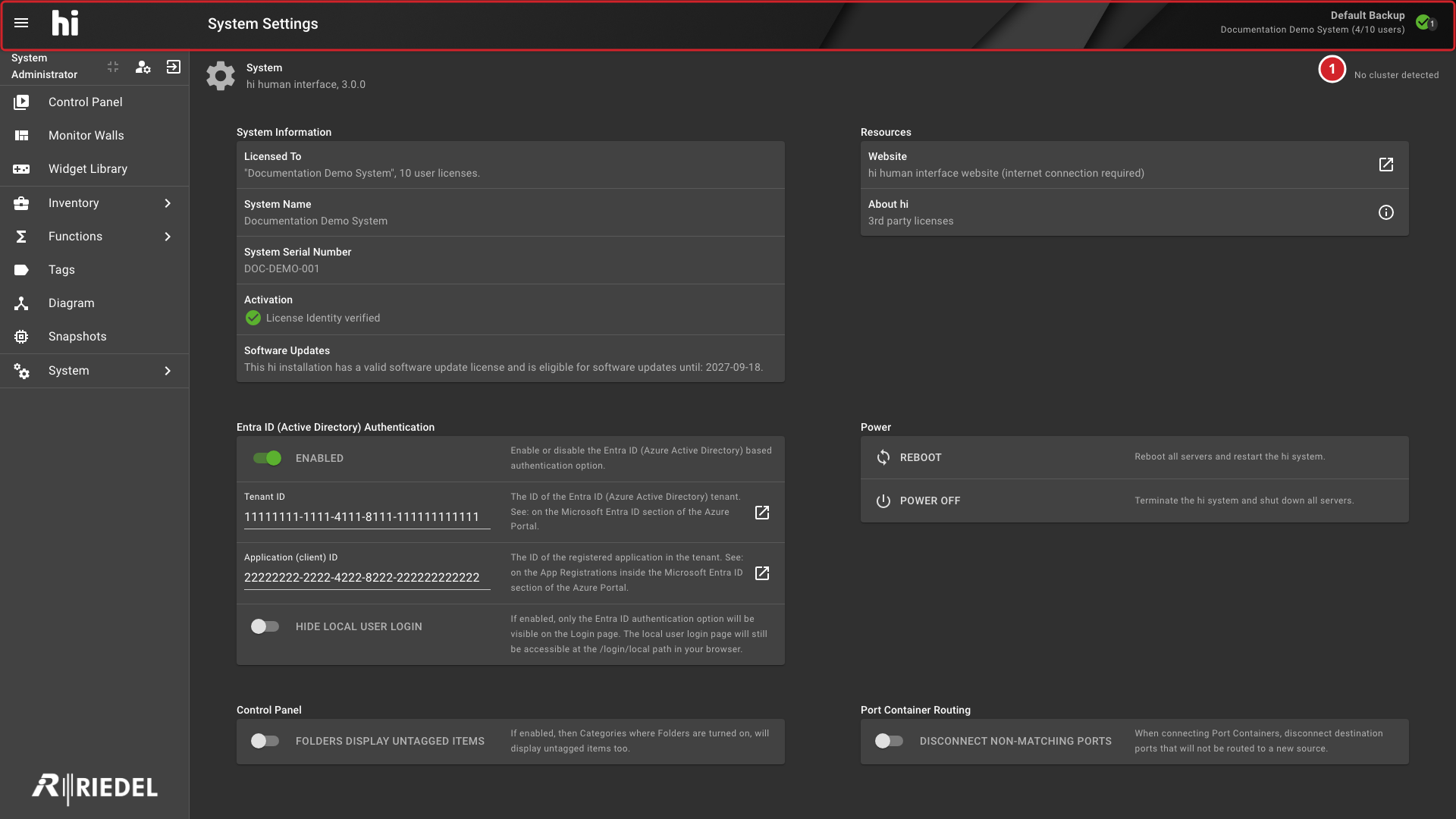Expand the Functions submenu chevron
This screenshot has width=1456, height=819.
168,237
